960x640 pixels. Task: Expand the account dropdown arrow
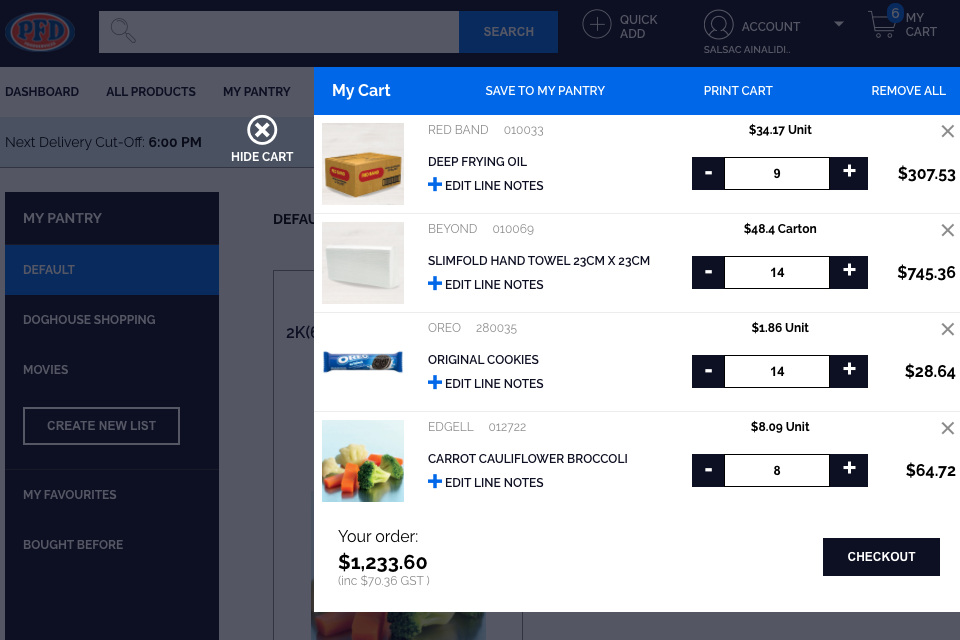[839, 24]
